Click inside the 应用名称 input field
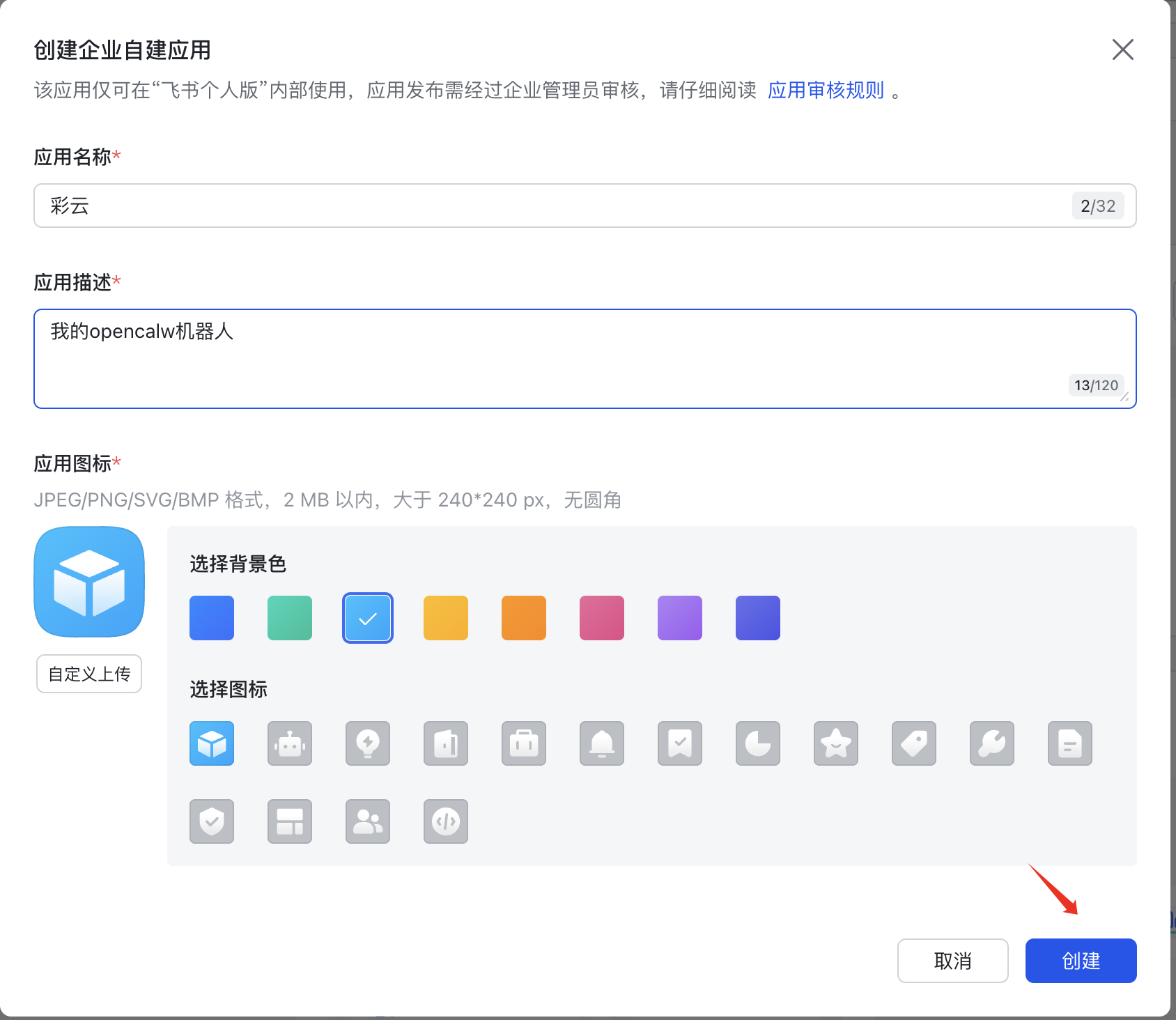The width and height of the screenshot is (1176, 1020). coord(557,206)
